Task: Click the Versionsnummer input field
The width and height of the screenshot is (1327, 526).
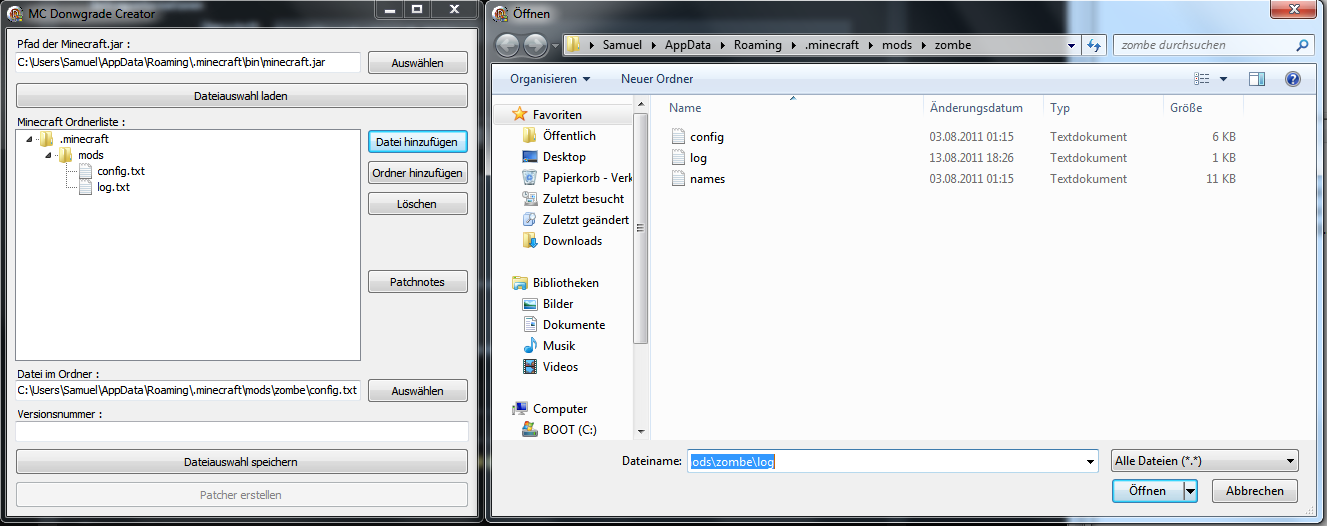Action: tap(241, 431)
